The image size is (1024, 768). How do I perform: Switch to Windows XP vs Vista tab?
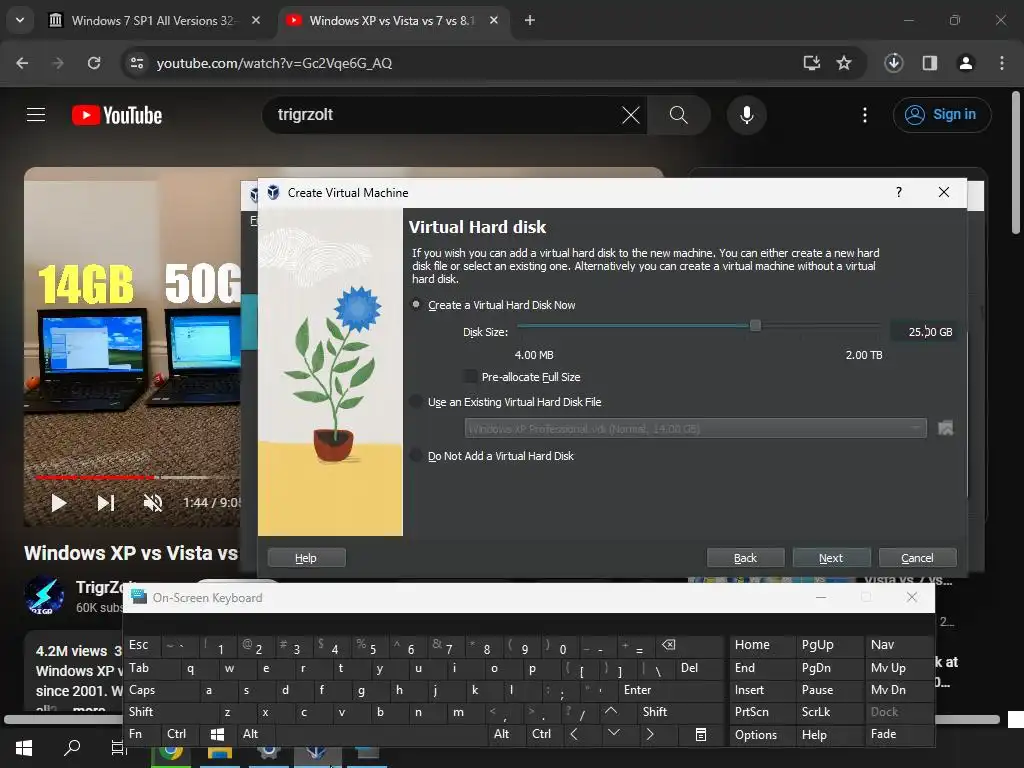[x=392, y=20]
